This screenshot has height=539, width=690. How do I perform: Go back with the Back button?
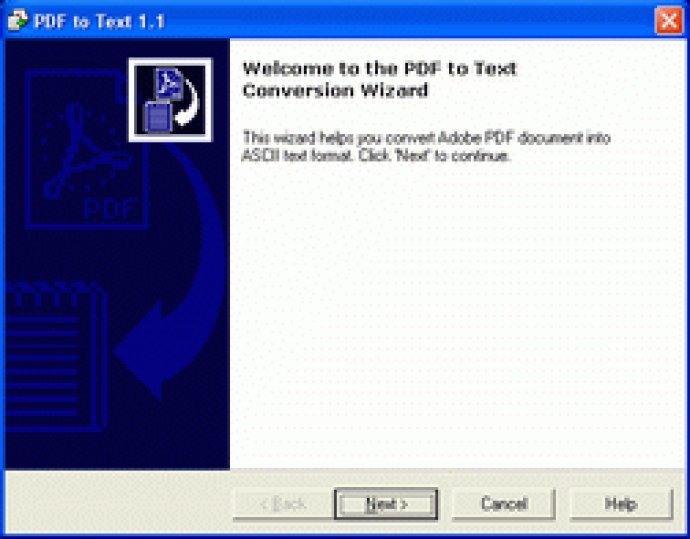point(283,504)
